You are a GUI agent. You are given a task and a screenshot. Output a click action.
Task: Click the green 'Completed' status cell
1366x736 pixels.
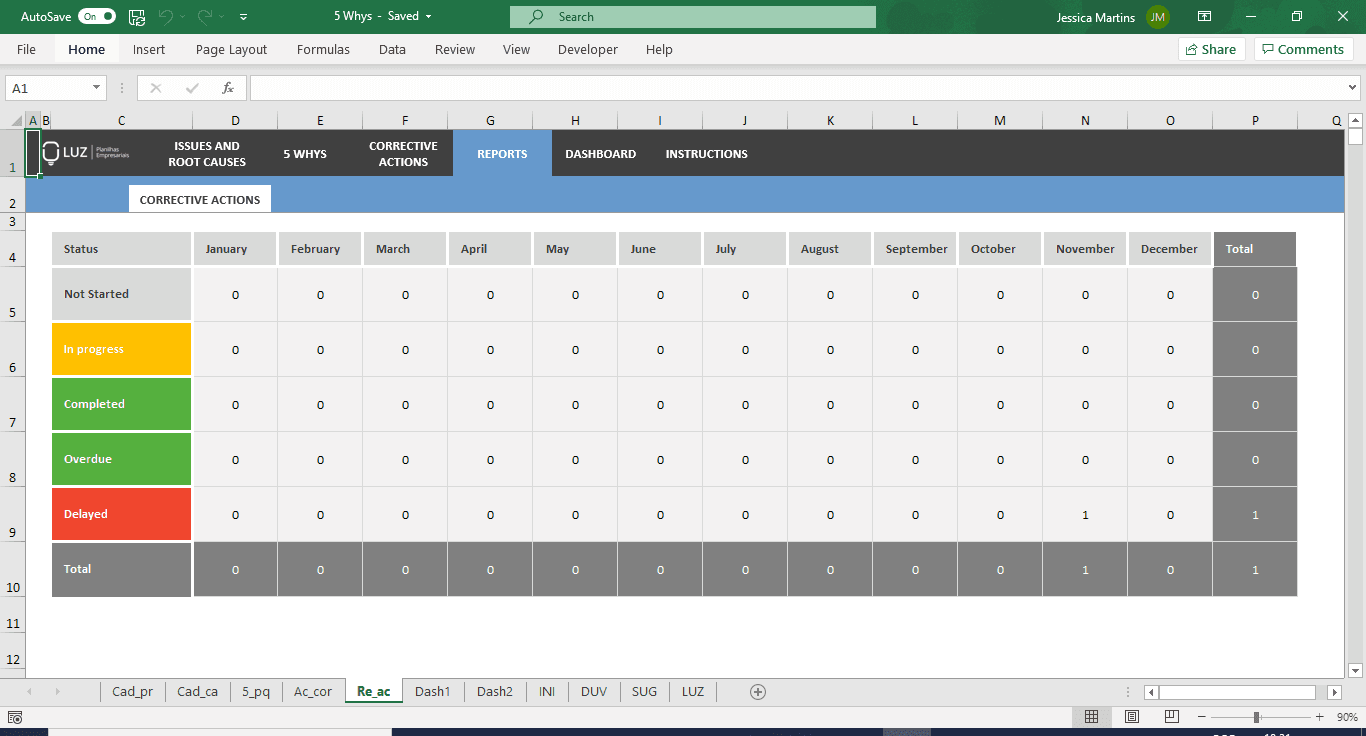(121, 404)
